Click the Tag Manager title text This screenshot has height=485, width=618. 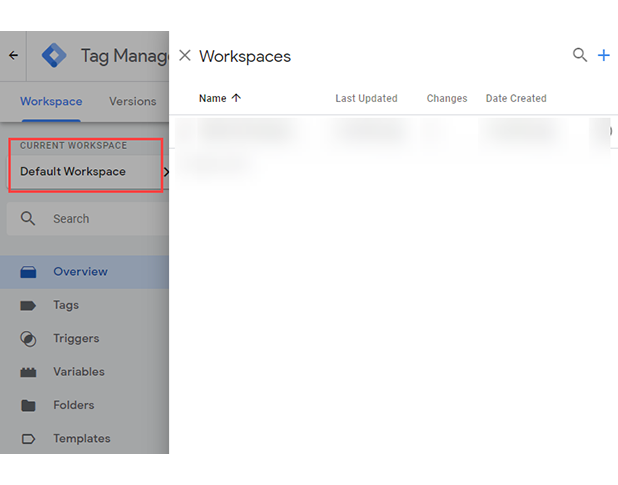(125, 56)
